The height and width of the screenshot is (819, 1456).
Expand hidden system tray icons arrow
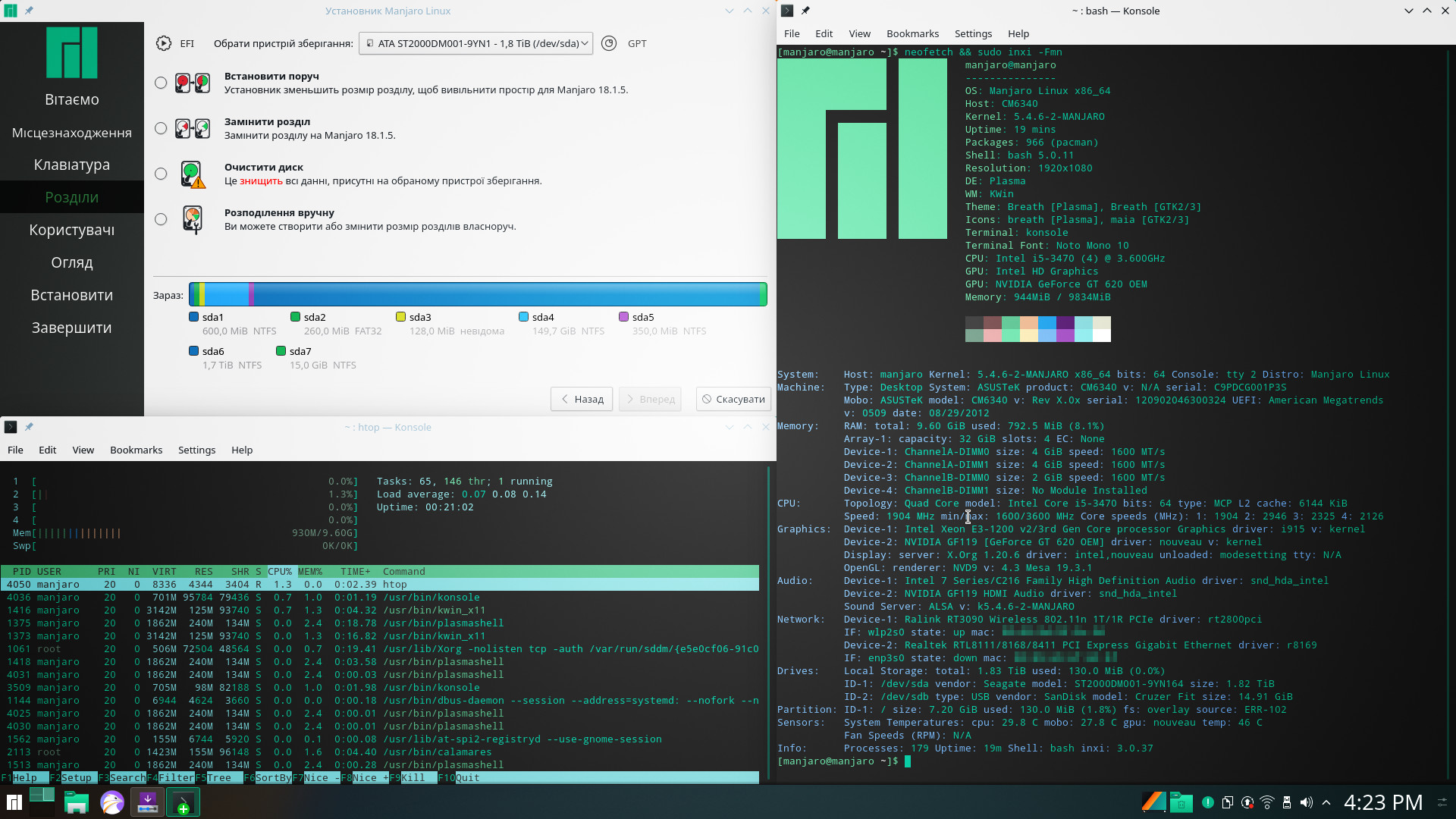click(x=1326, y=802)
